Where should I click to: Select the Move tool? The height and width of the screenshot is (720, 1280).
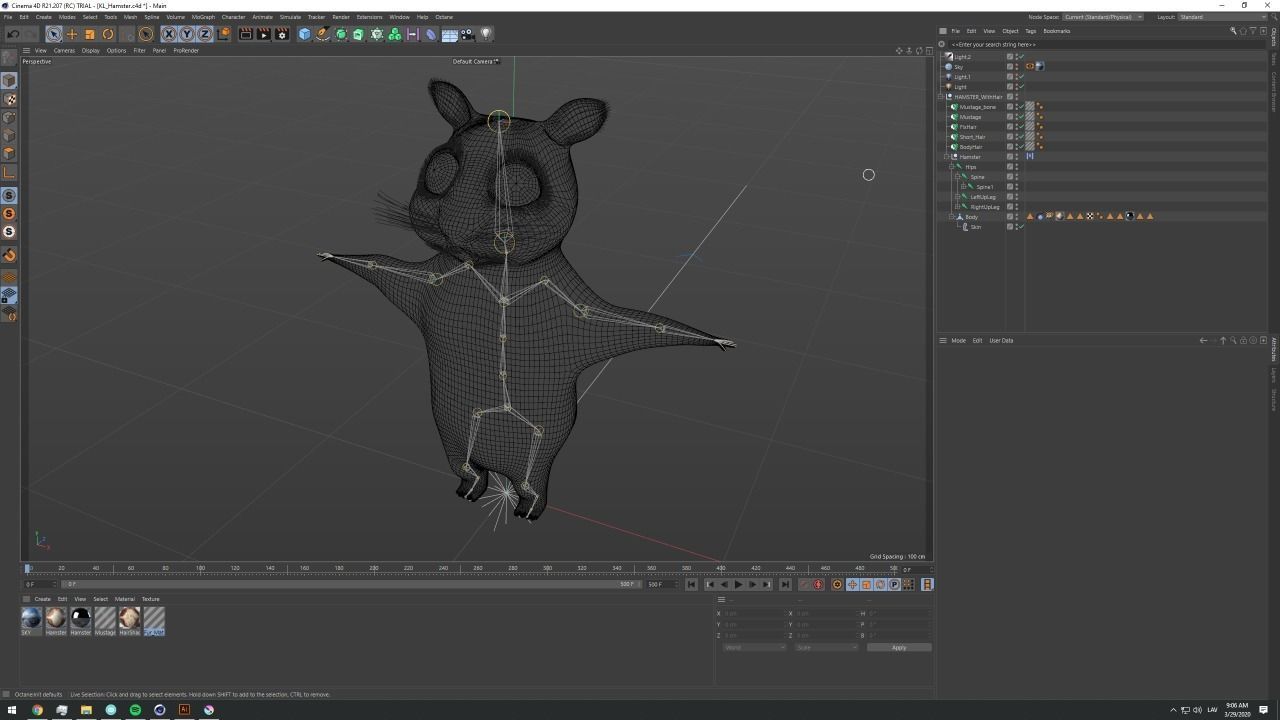[72, 34]
